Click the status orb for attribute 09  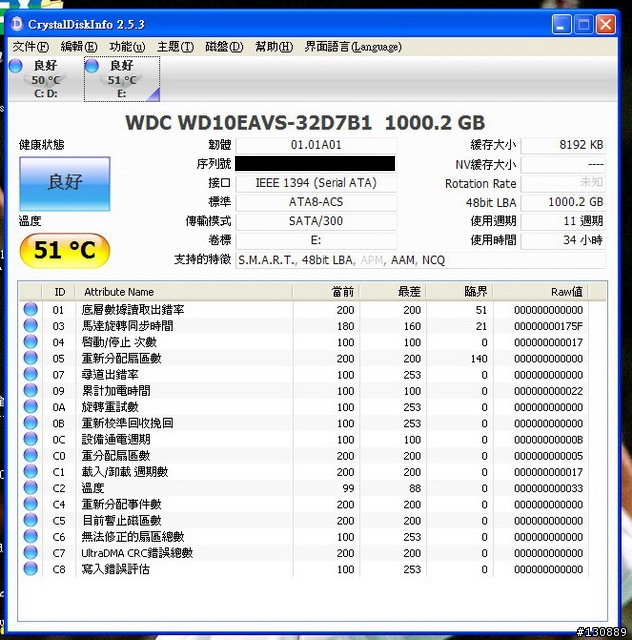(31, 390)
